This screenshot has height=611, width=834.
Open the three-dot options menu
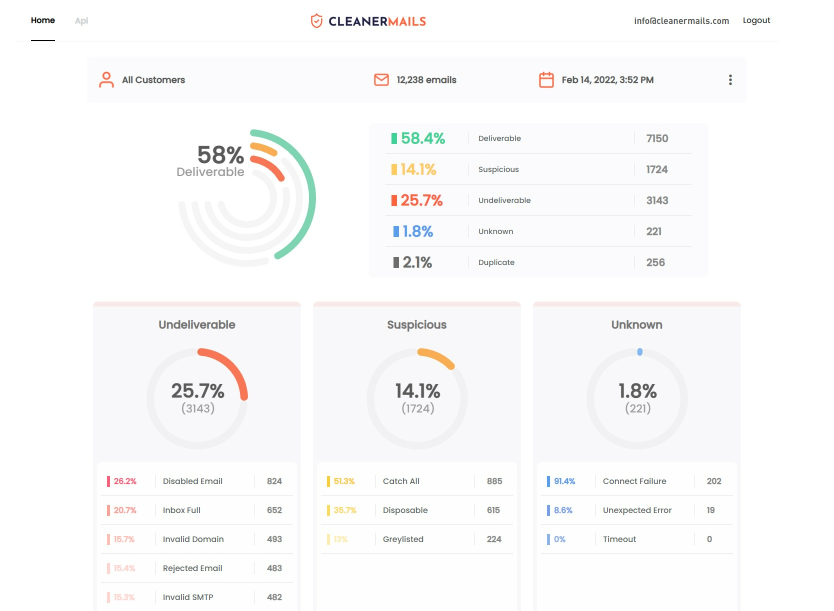click(730, 80)
